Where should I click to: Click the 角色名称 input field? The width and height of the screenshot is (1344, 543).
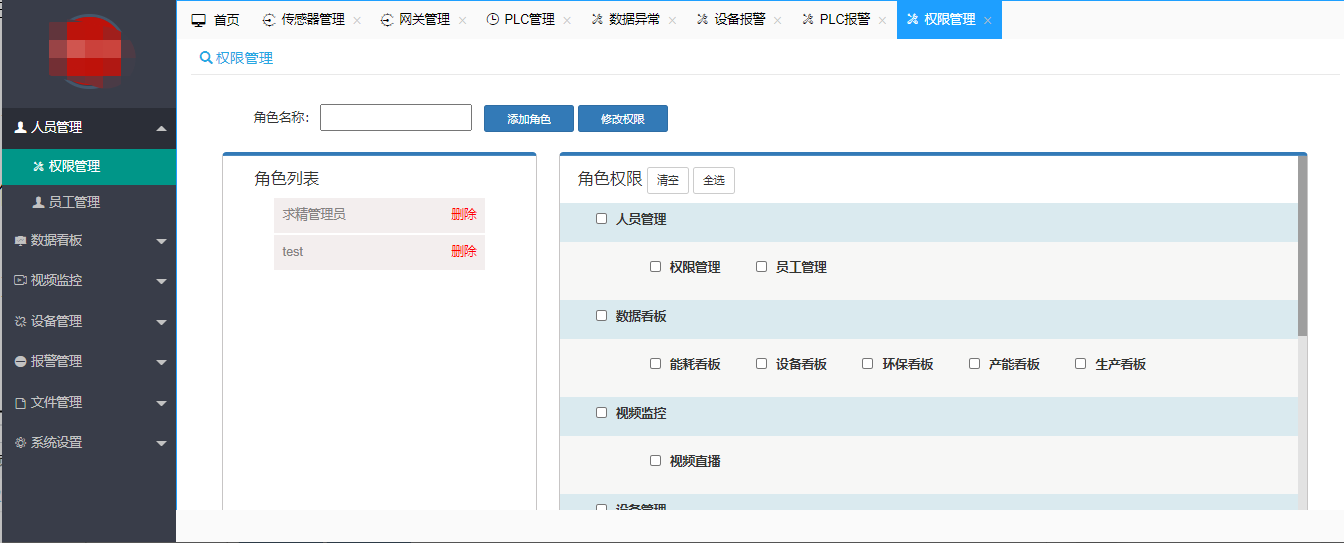[395, 118]
